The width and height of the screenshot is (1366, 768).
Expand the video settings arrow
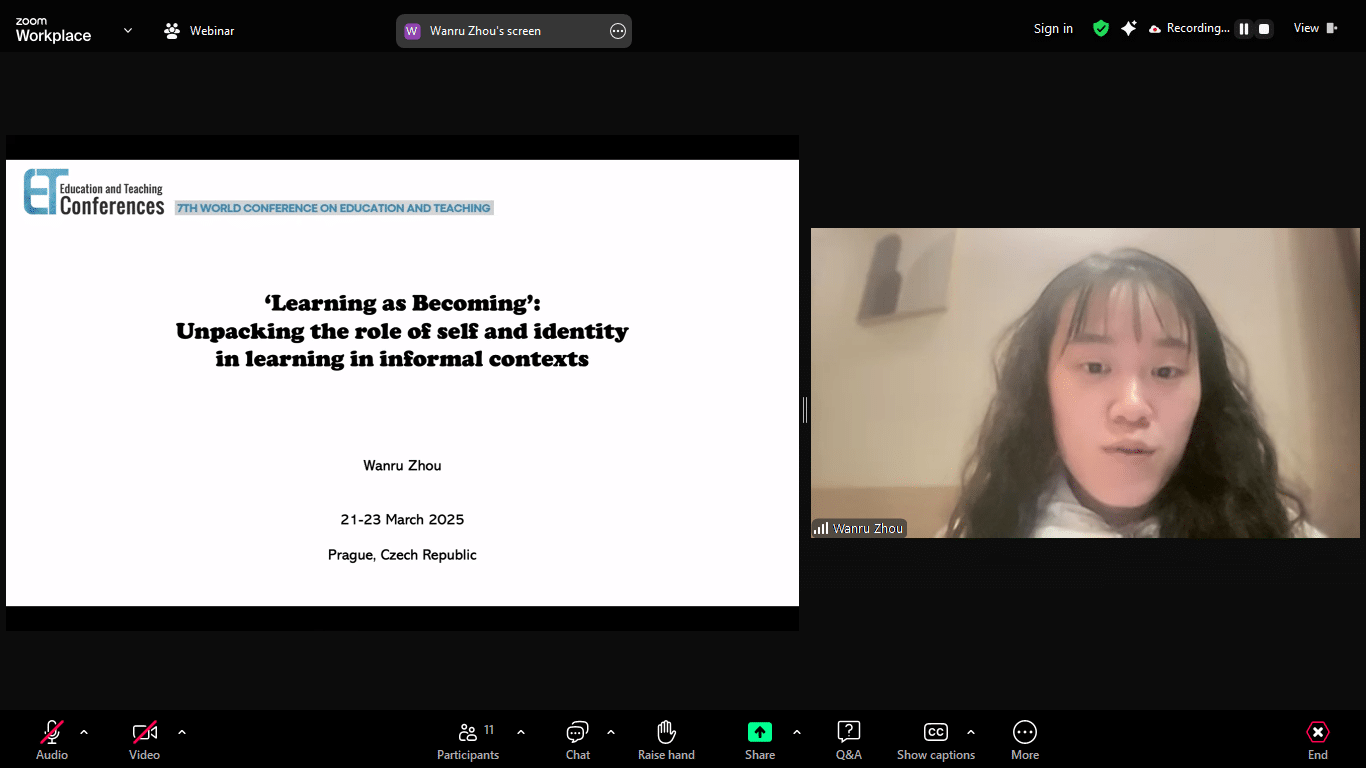[x=182, y=732]
